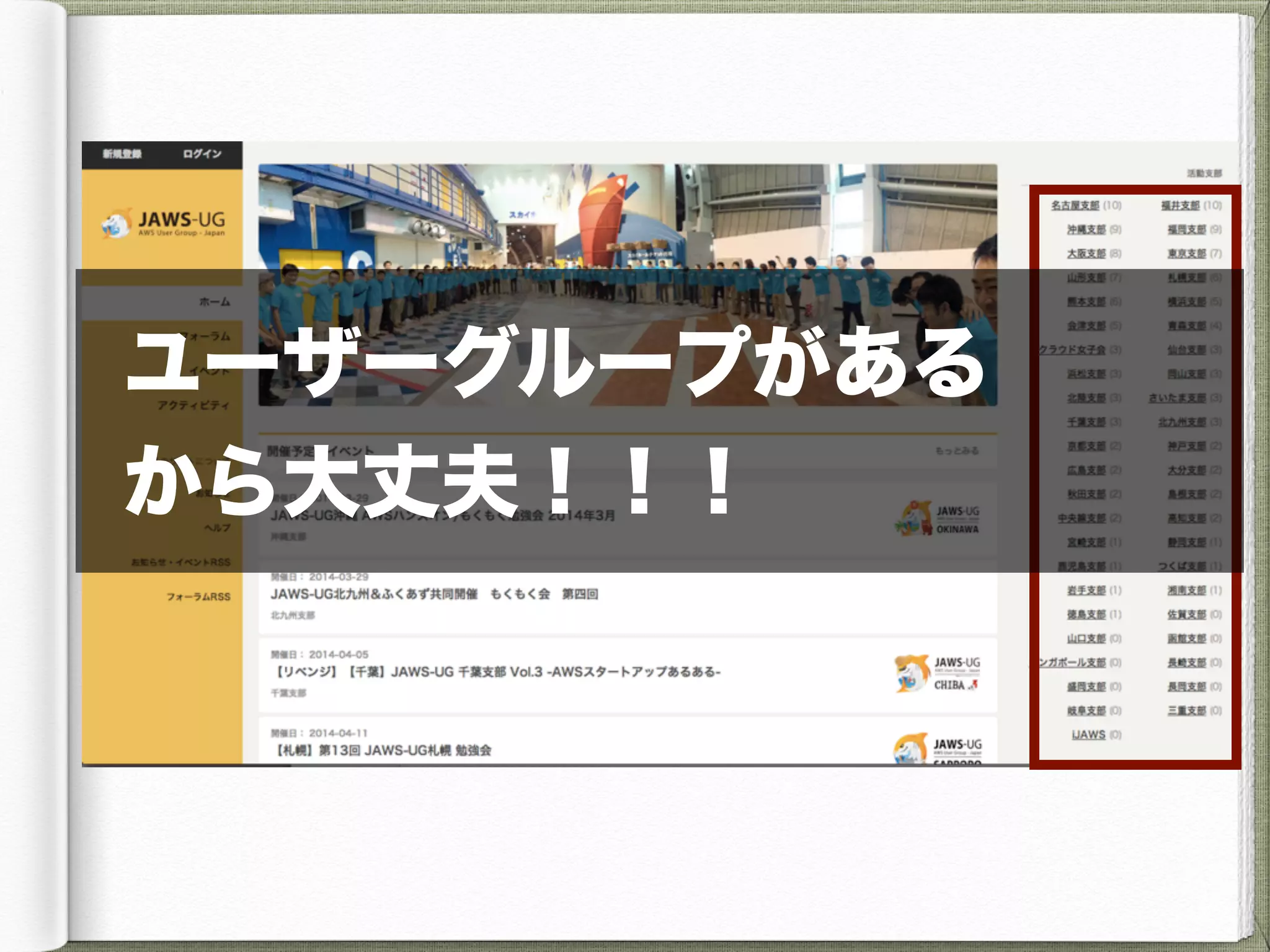1270x952 pixels.
Task: Open 島根支部 branch link
Action: click(x=1187, y=495)
